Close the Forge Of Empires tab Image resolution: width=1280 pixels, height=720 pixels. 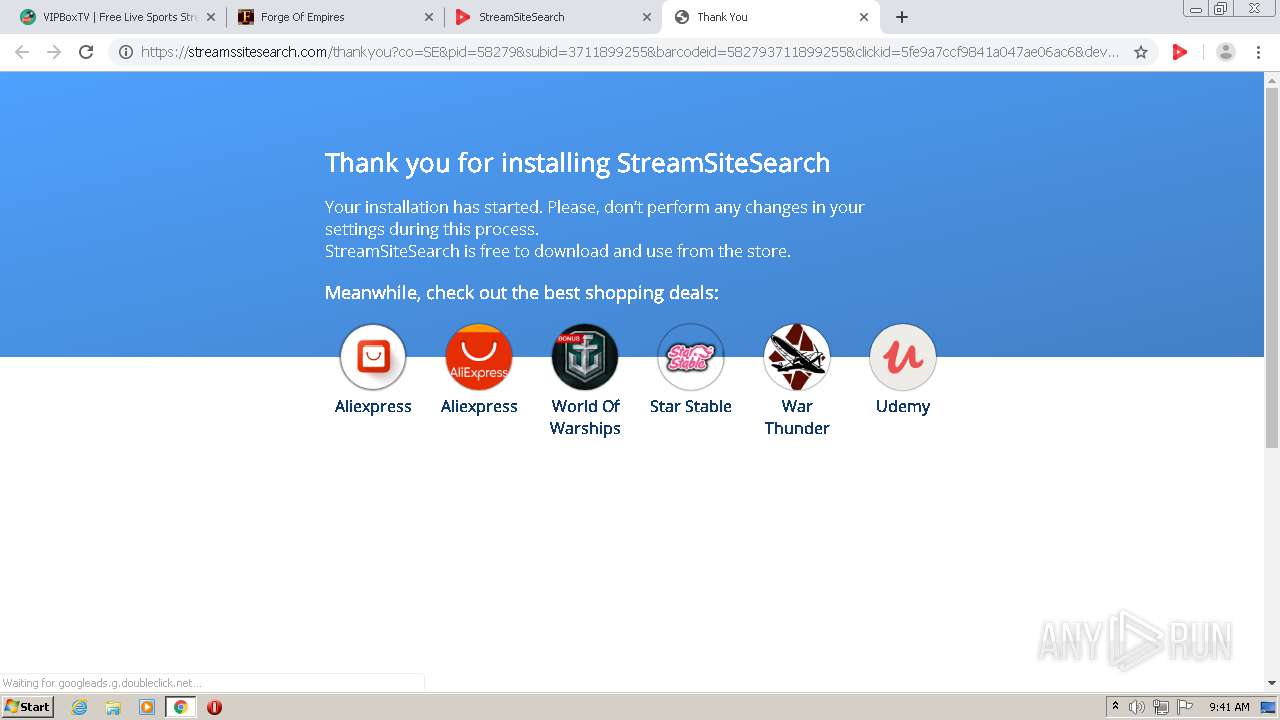click(428, 17)
